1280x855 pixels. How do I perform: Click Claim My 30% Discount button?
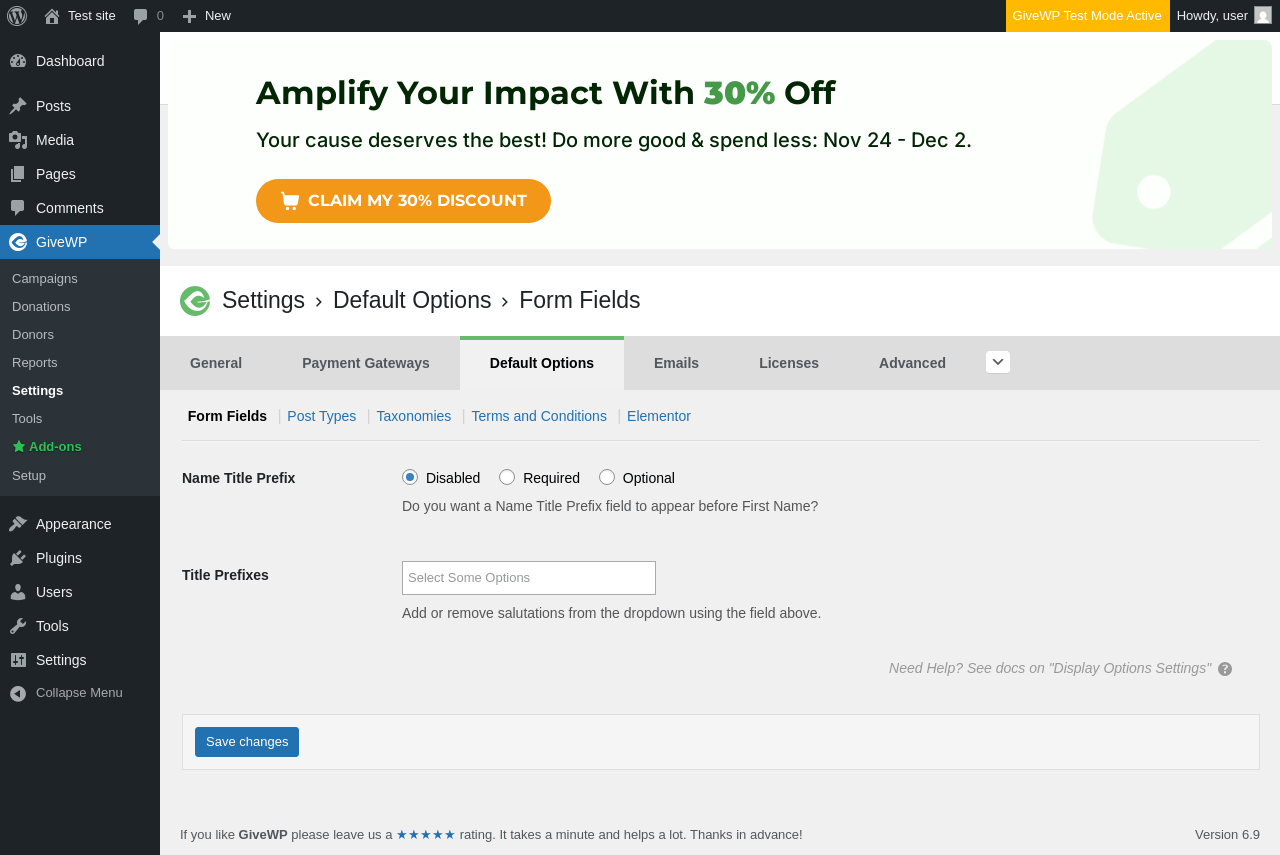tap(403, 201)
